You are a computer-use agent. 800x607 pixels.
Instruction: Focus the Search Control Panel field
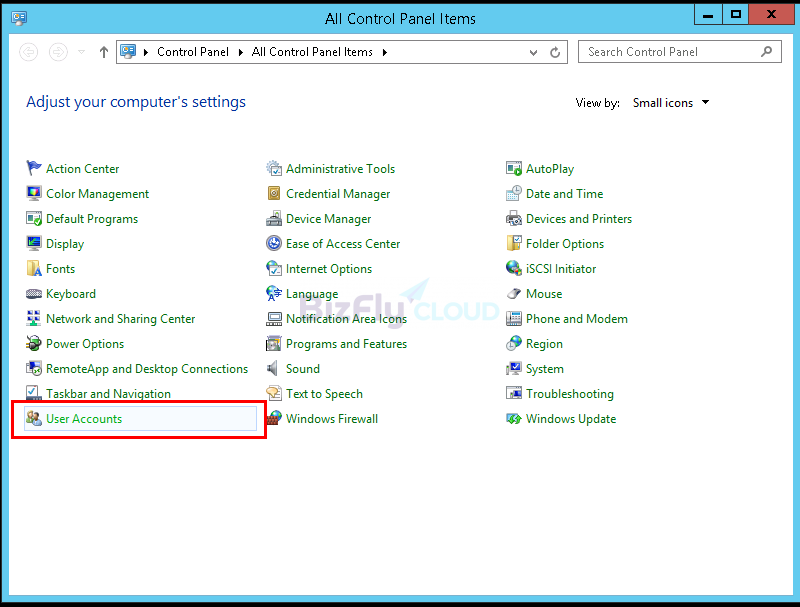click(x=679, y=52)
